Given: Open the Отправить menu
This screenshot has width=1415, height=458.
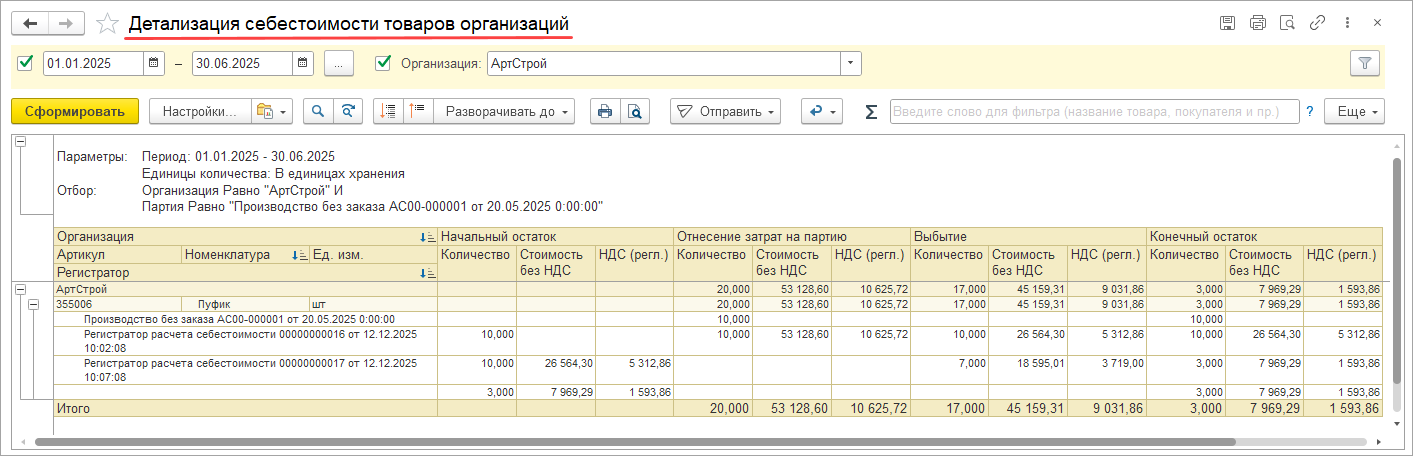Looking at the screenshot, I should [725, 112].
